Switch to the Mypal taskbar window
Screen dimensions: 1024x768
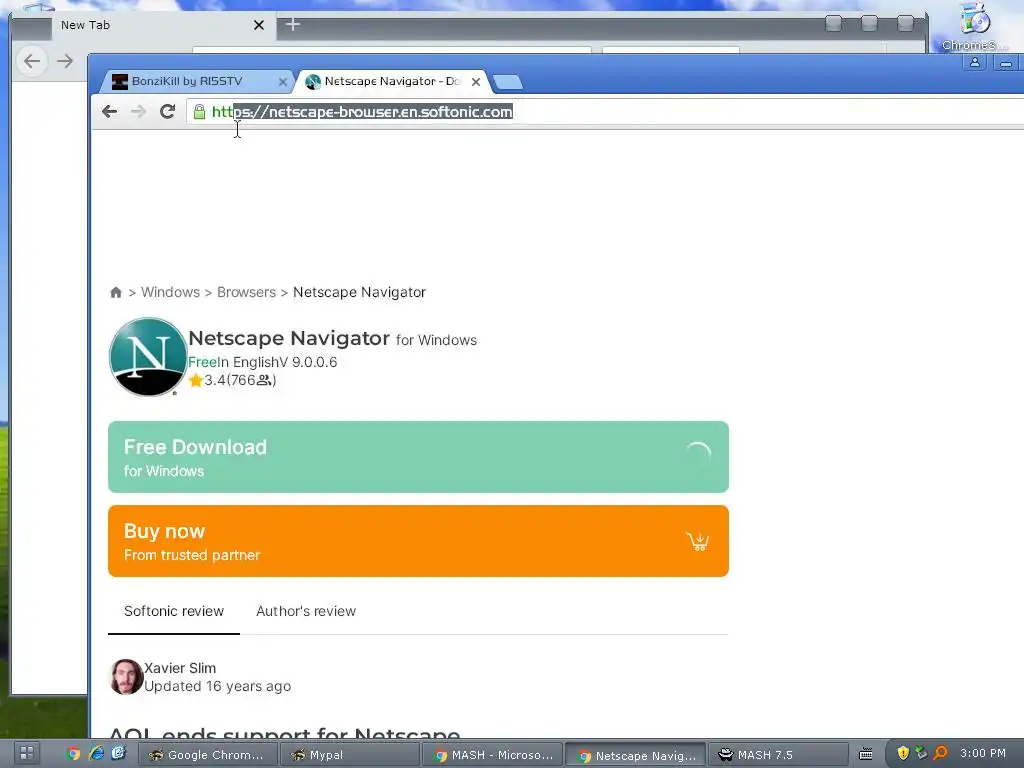(349, 755)
